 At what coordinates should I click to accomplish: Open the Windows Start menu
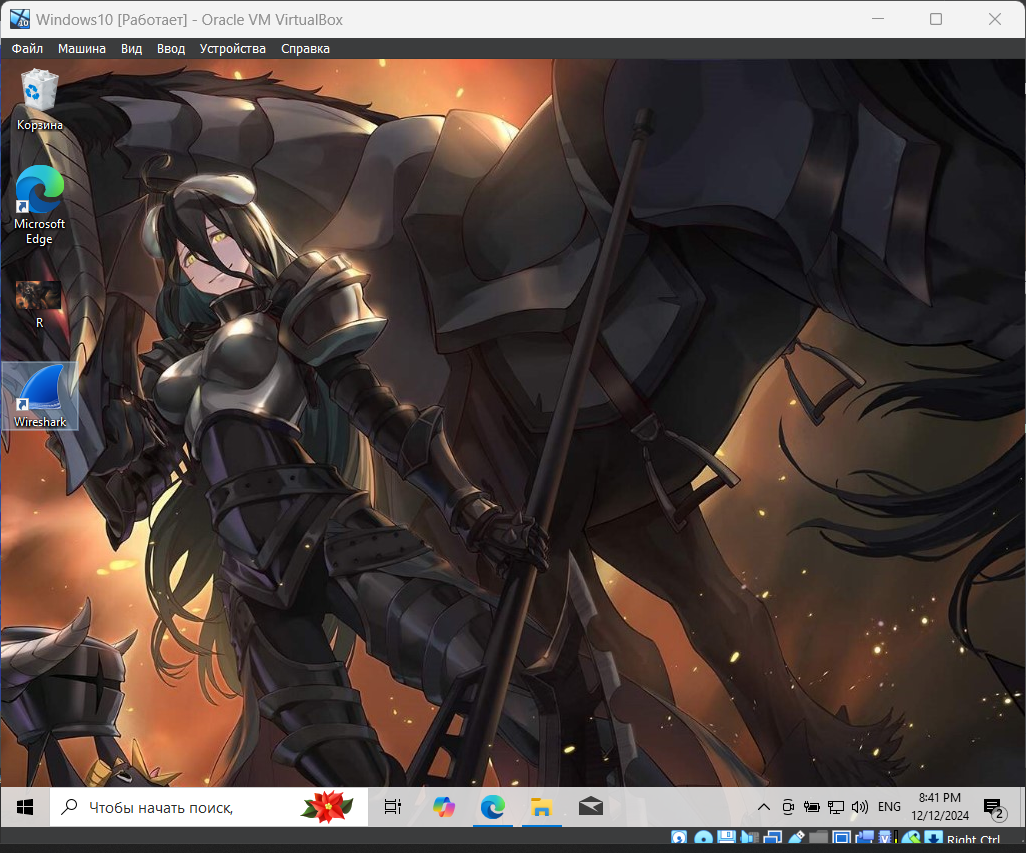tap(25, 807)
